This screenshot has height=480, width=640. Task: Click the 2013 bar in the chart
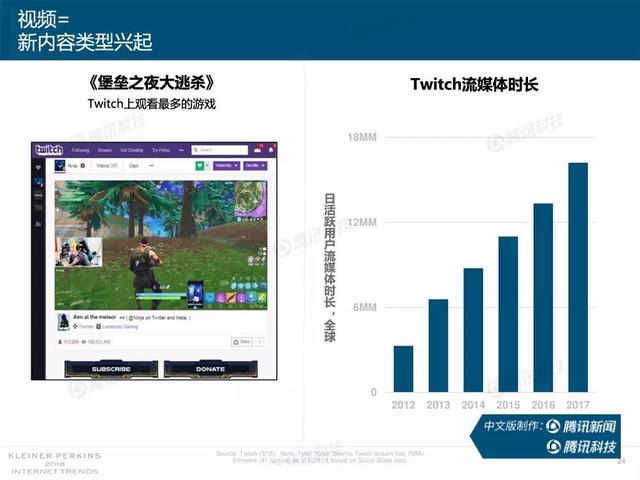pos(438,346)
